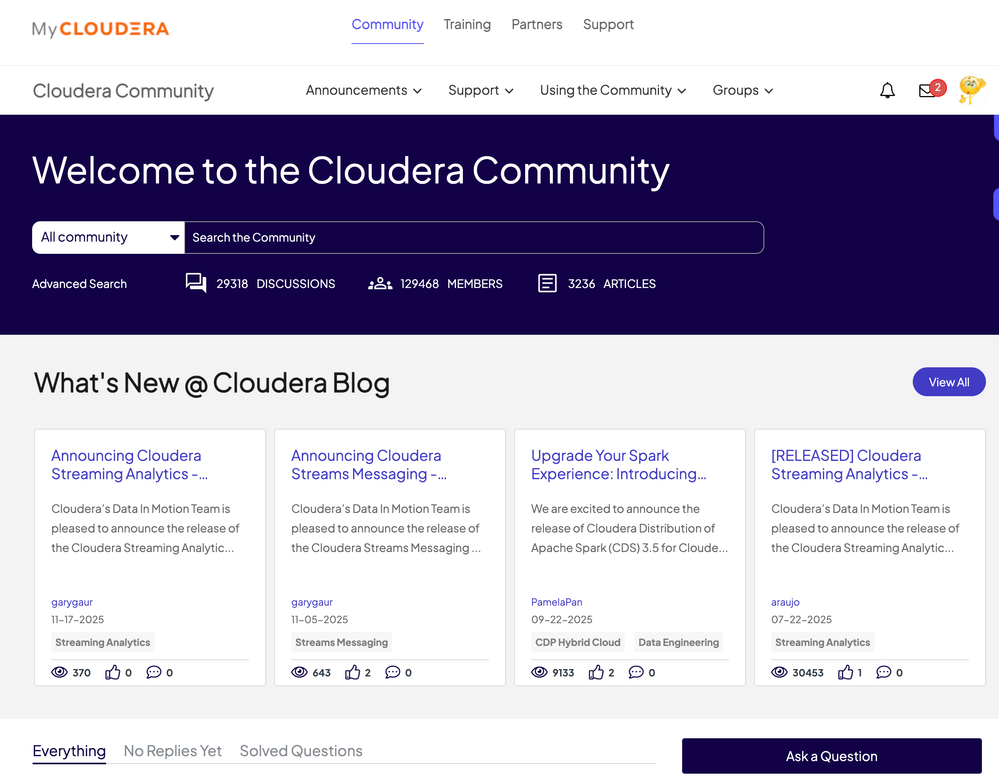Go to the Community top tab
This screenshot has width=999, height=781.
[387, 24]
